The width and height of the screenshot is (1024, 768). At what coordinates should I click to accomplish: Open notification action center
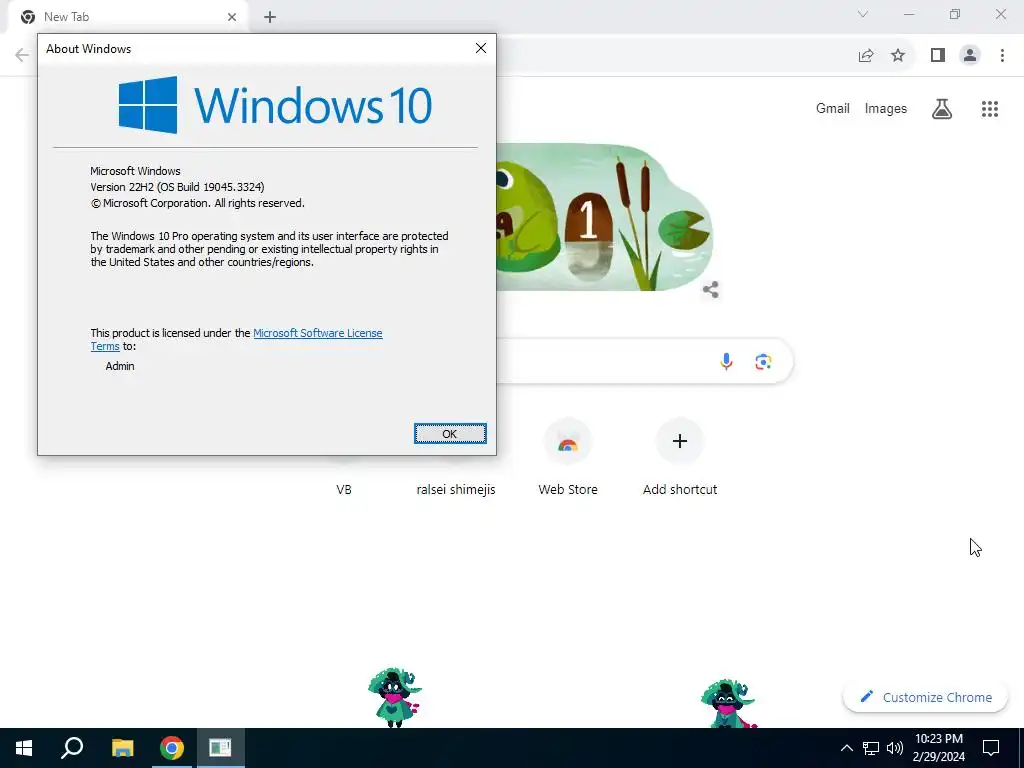click(x=991, y=748)
